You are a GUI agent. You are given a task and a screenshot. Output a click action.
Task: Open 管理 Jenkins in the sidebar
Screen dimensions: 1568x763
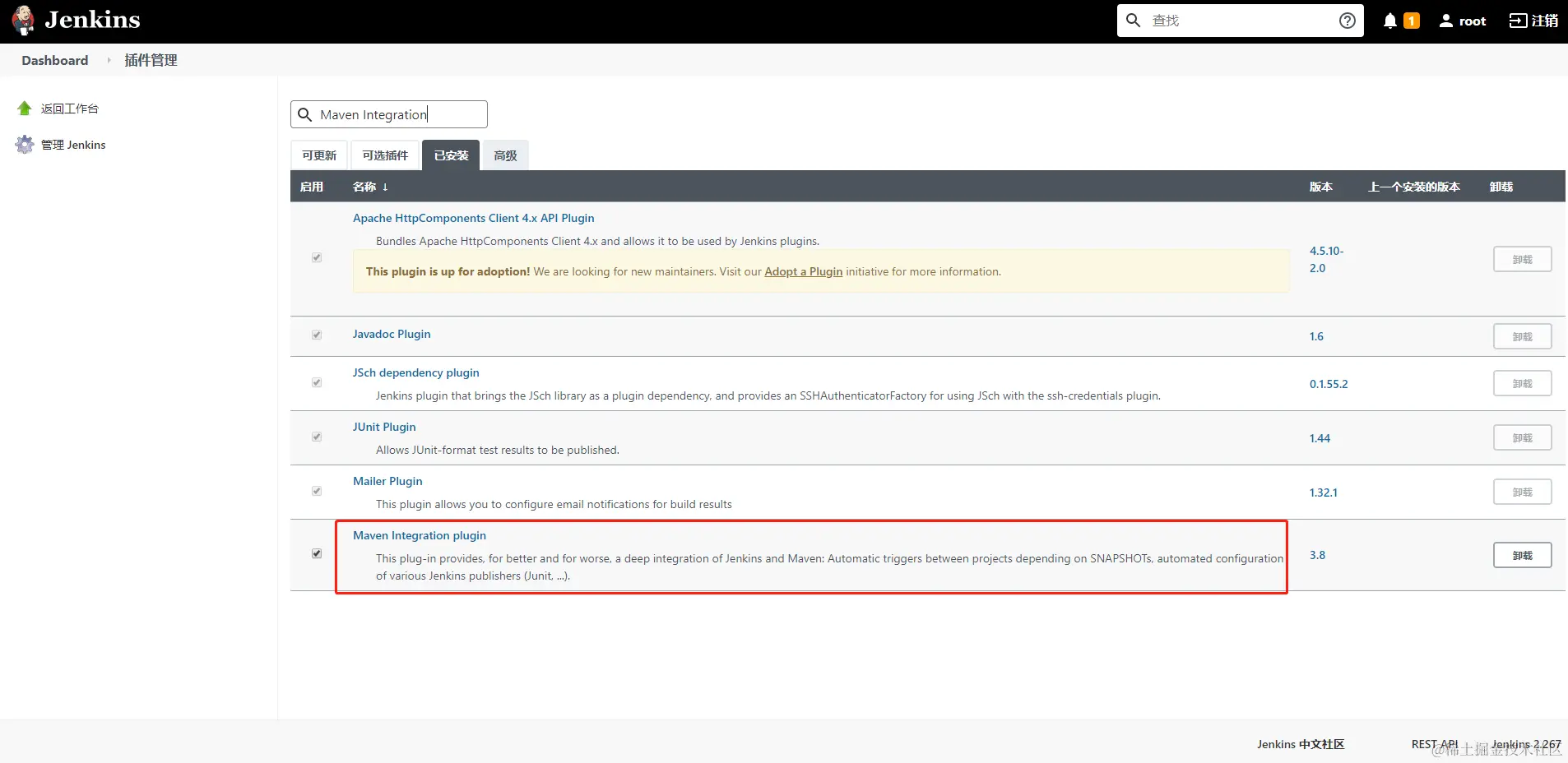coord(73,145)
